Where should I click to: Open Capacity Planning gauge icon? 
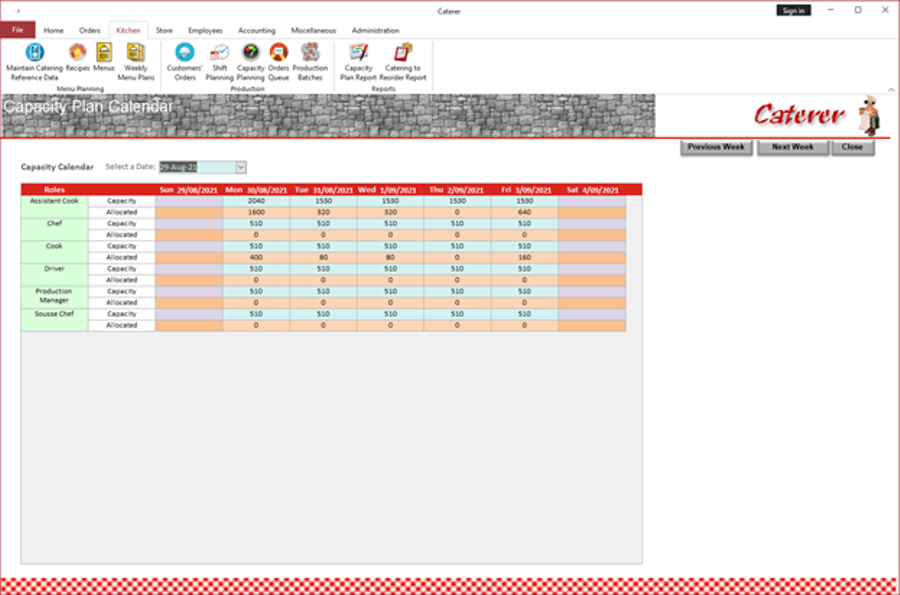coord(250,62)
